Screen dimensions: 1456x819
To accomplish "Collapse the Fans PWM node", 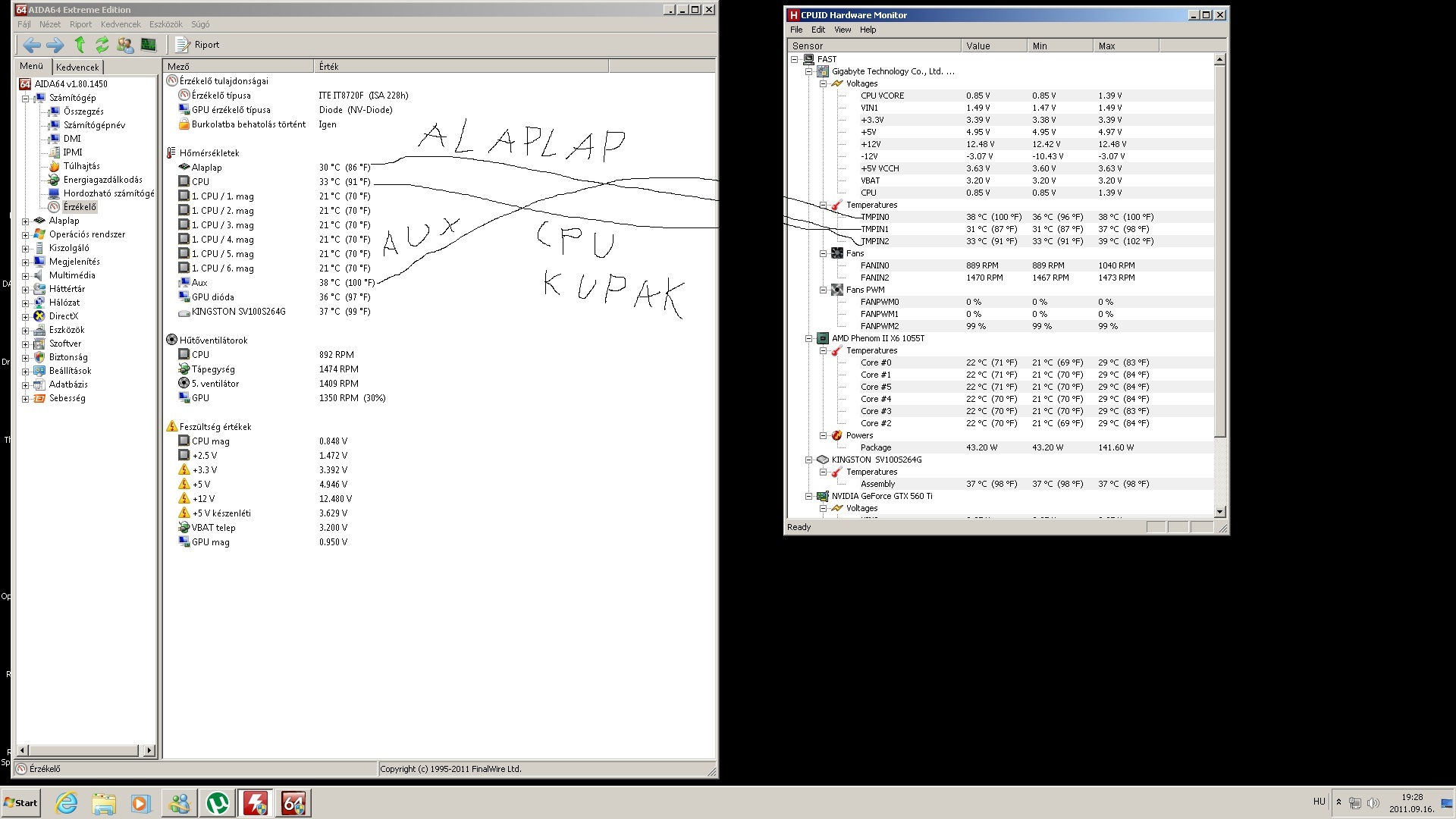I will [824, 290].
